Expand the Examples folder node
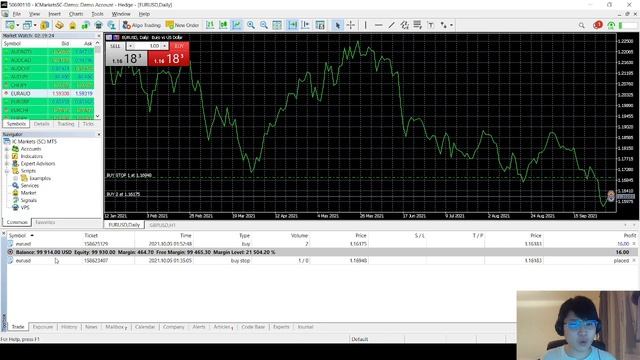Image resolution: width=640 pixels, height=360 pixels. pyautogui.click(x=16, y=178)
